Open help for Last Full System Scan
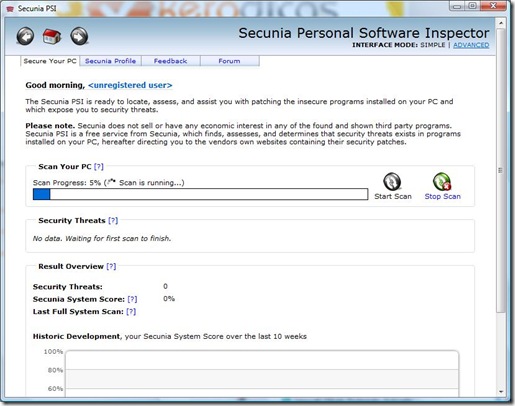Image resolution: width=515 pixels, height=406 pixels. [x=131, y=311]
